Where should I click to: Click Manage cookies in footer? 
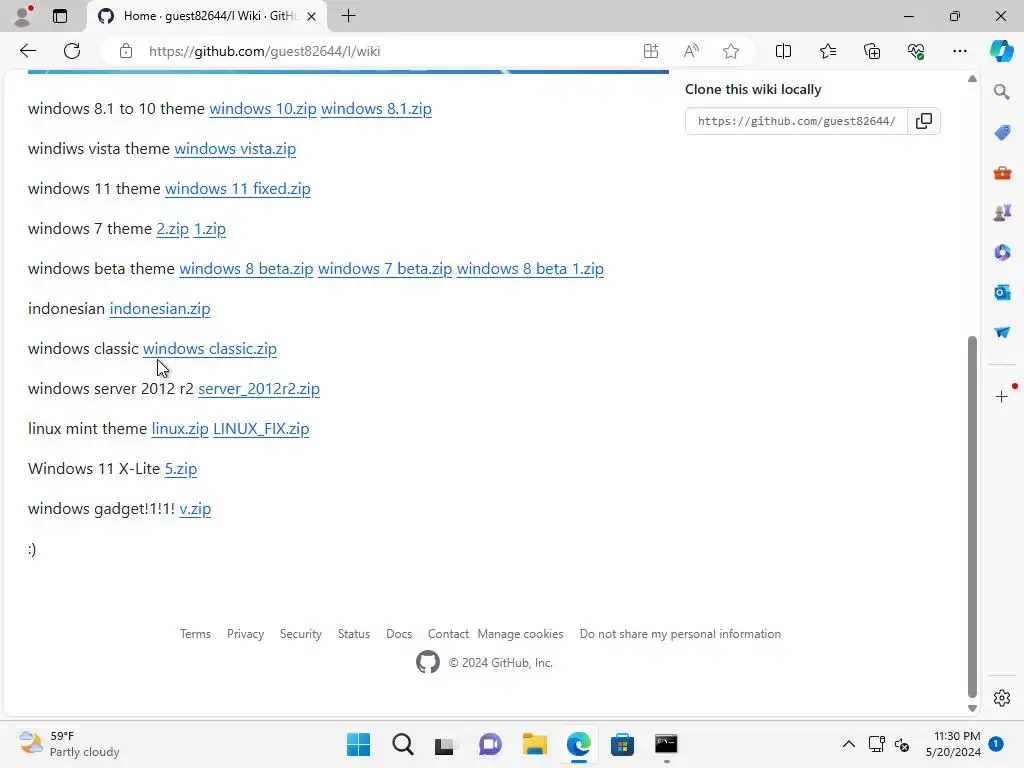pos(520,633)
